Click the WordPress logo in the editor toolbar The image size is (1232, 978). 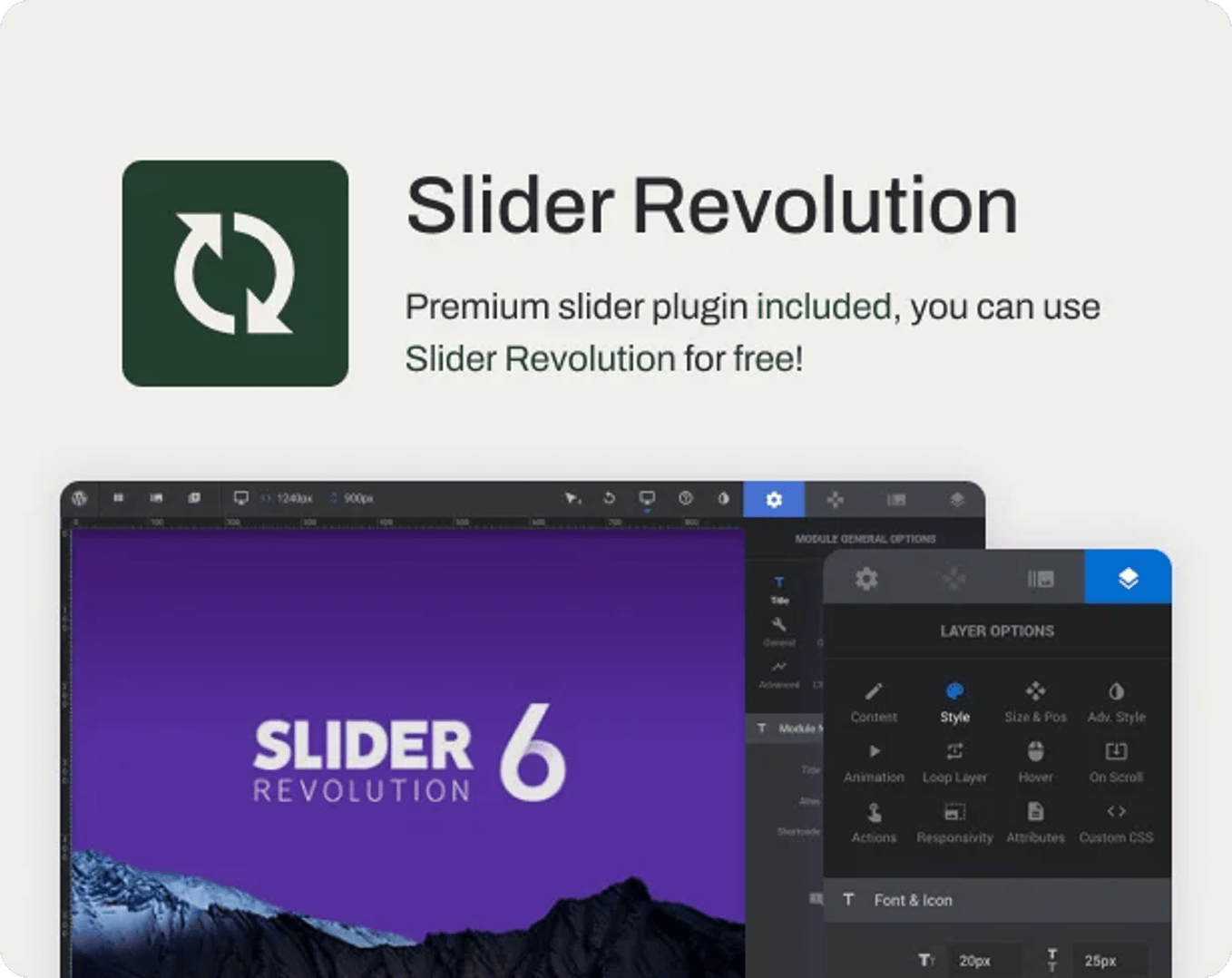pos(80,498)
